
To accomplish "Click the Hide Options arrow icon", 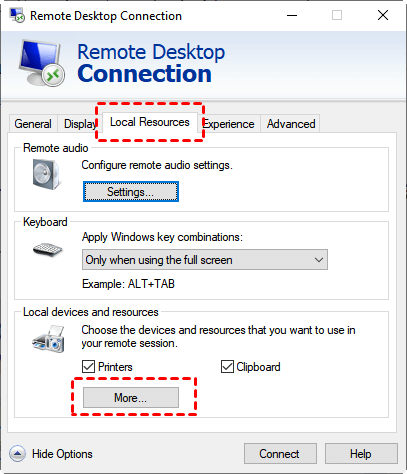I will click(17, 453).
